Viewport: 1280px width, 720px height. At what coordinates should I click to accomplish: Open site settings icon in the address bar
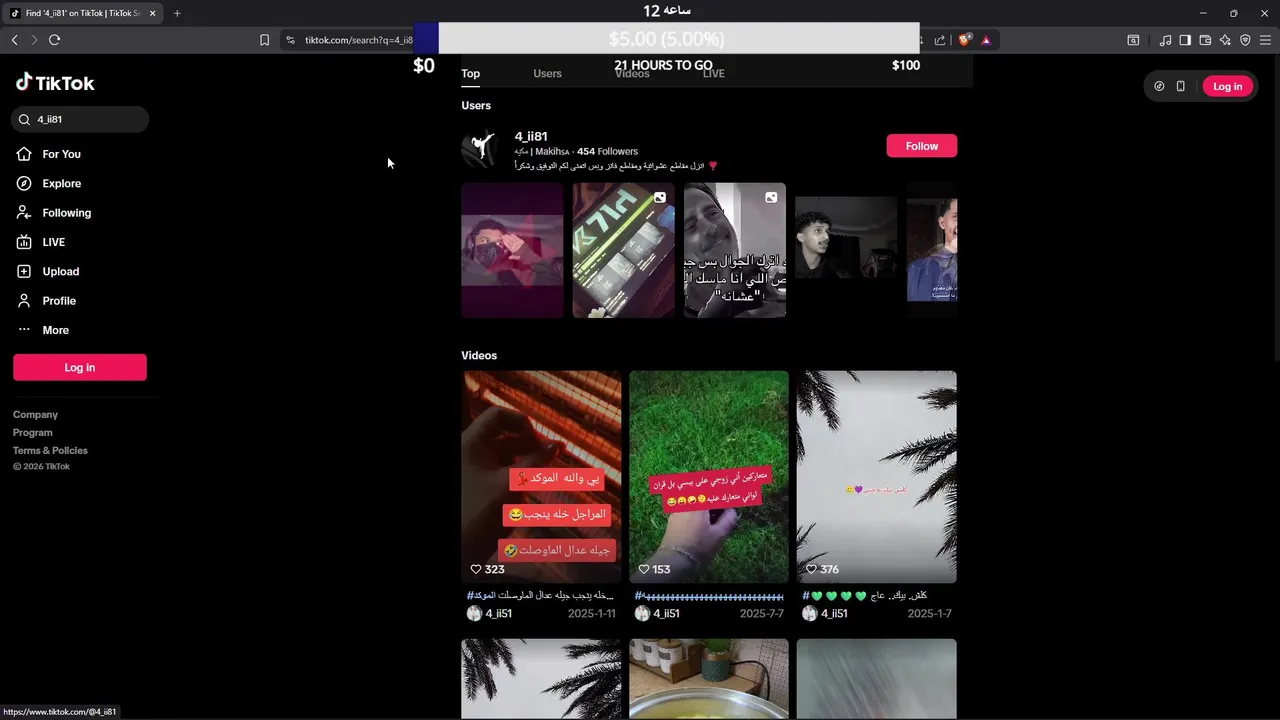pos(290,40)
